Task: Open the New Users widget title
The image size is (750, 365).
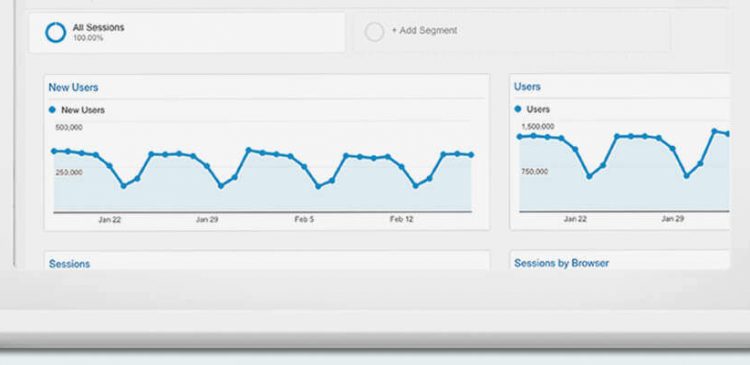Action: (x=73, y=87)
